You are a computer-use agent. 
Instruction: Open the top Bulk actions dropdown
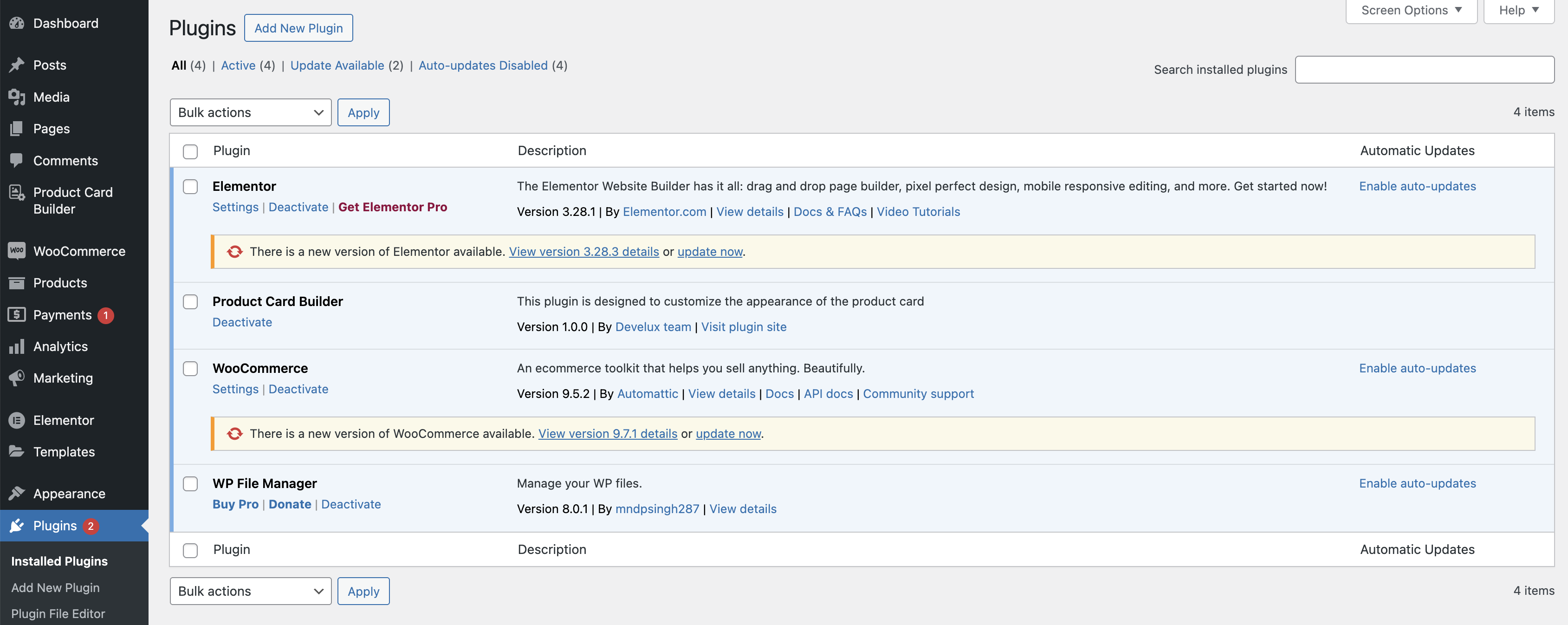pos(251,113)
